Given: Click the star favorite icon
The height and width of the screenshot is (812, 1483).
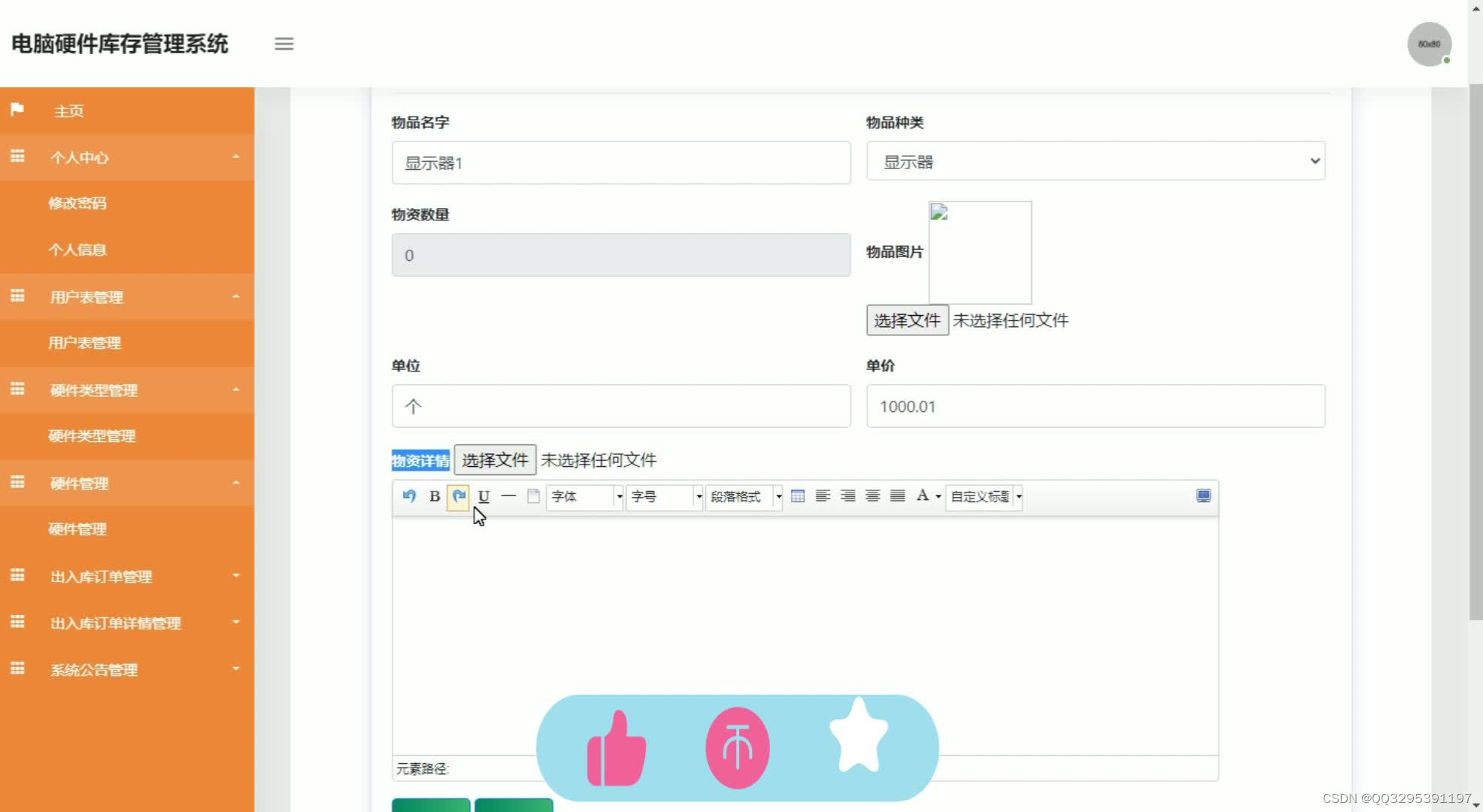Looking at the screenshot, I should pyautogui.click(x=858, y=735).
